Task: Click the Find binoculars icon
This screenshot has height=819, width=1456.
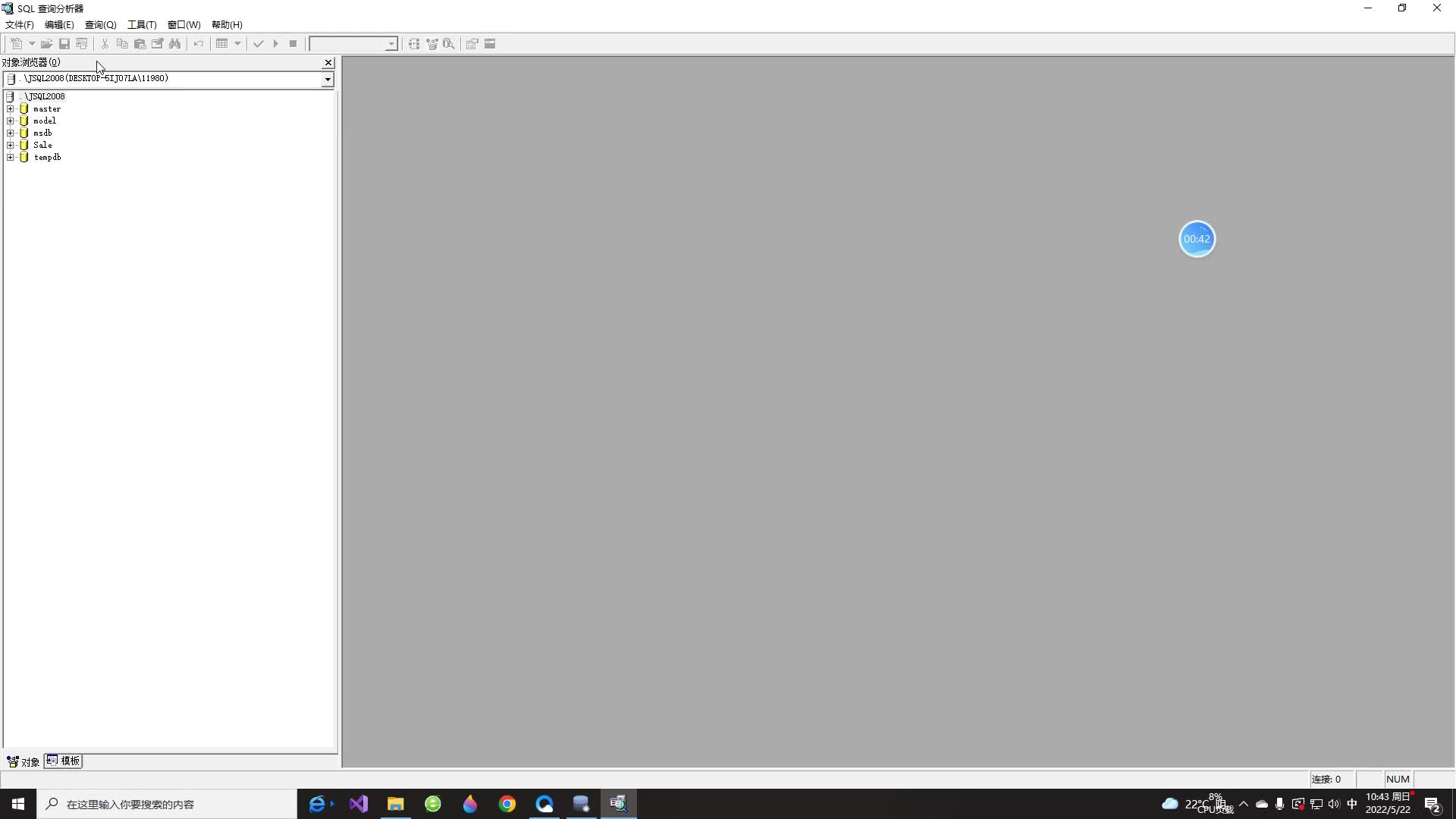Action: (x=175, y=44)
